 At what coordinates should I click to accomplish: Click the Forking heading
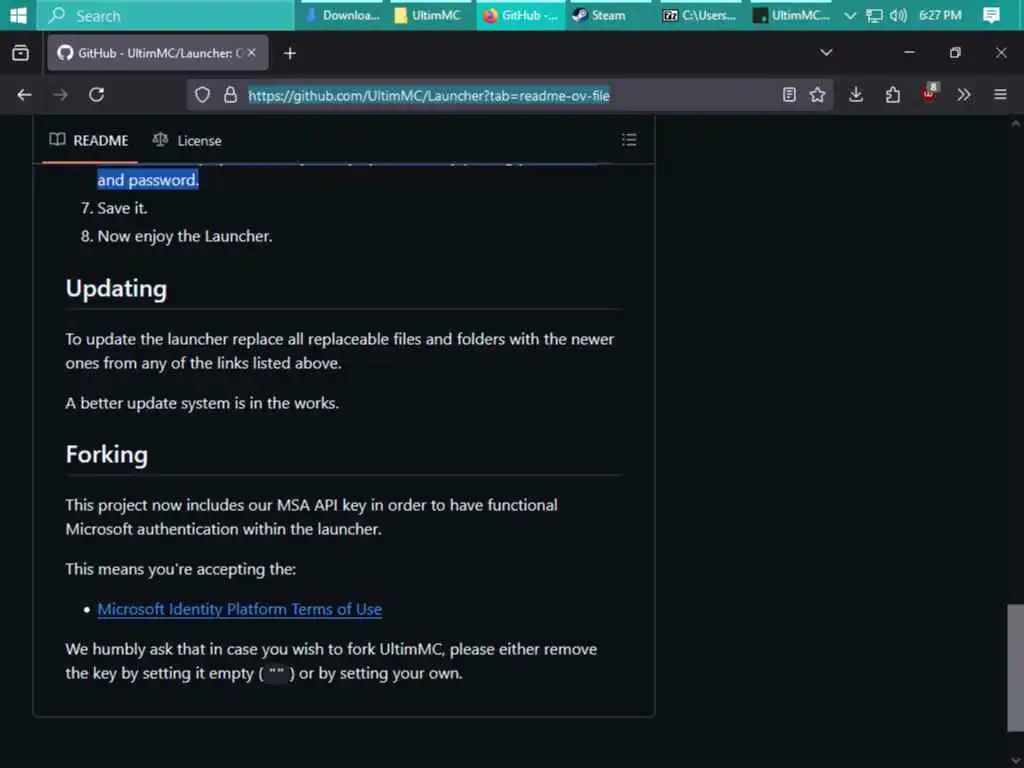point(106,455)
